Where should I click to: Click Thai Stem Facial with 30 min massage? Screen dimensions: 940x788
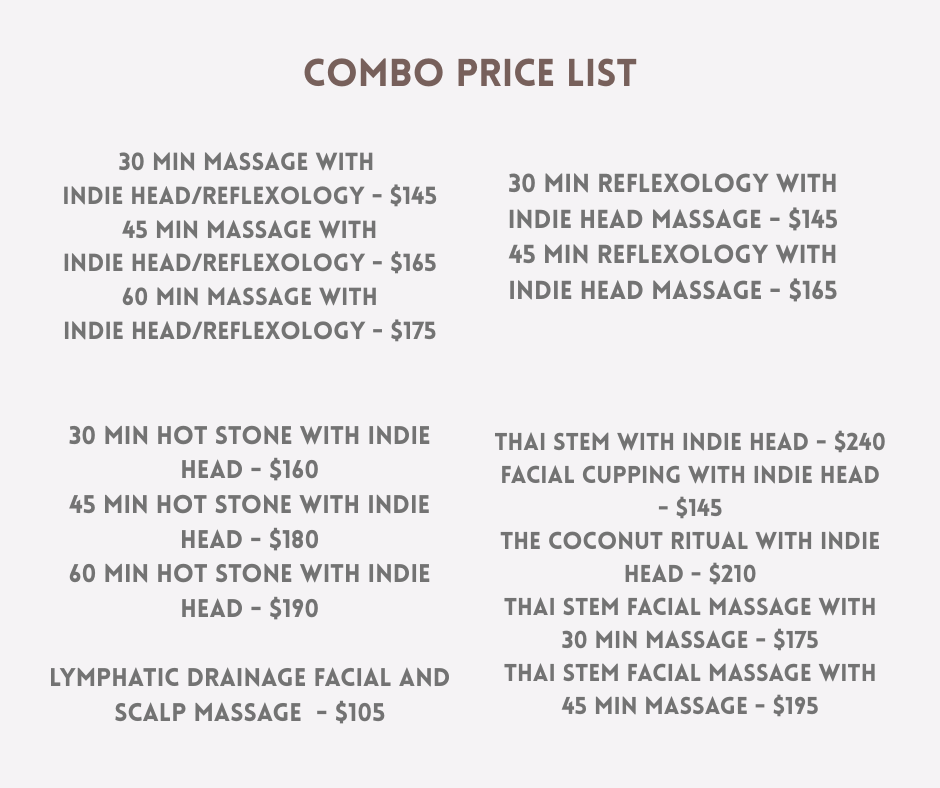pyautogui.click(x=690, y=623)
